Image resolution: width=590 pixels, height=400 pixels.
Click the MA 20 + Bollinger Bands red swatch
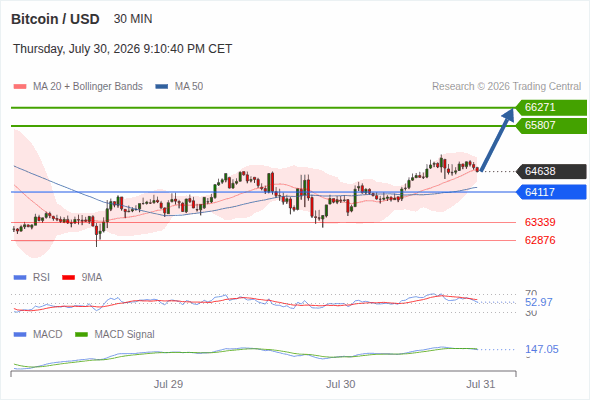(x=20, y=87)
